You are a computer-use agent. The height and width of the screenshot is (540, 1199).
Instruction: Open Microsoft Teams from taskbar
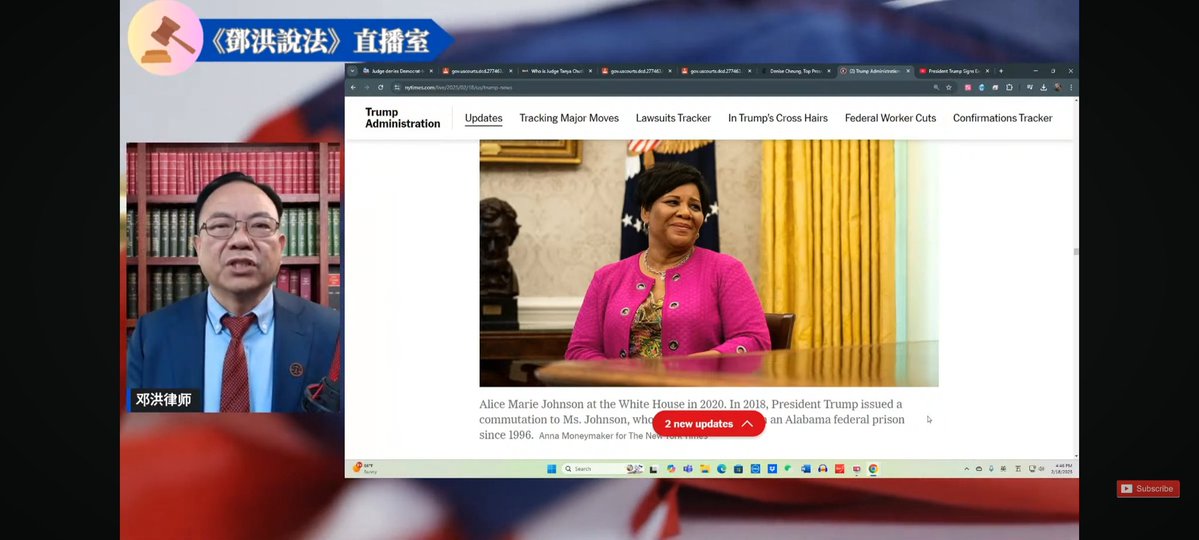pos(687,469)
